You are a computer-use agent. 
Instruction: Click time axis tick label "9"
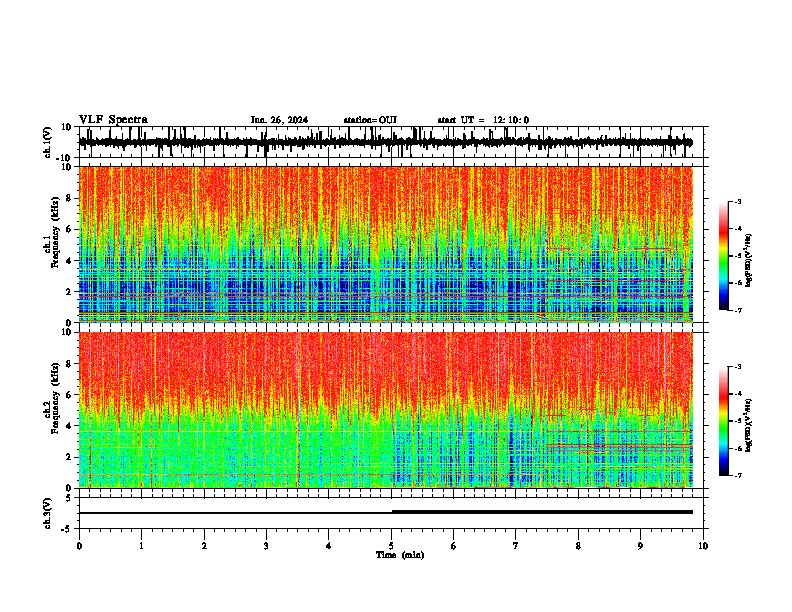(x=640, y=546)
